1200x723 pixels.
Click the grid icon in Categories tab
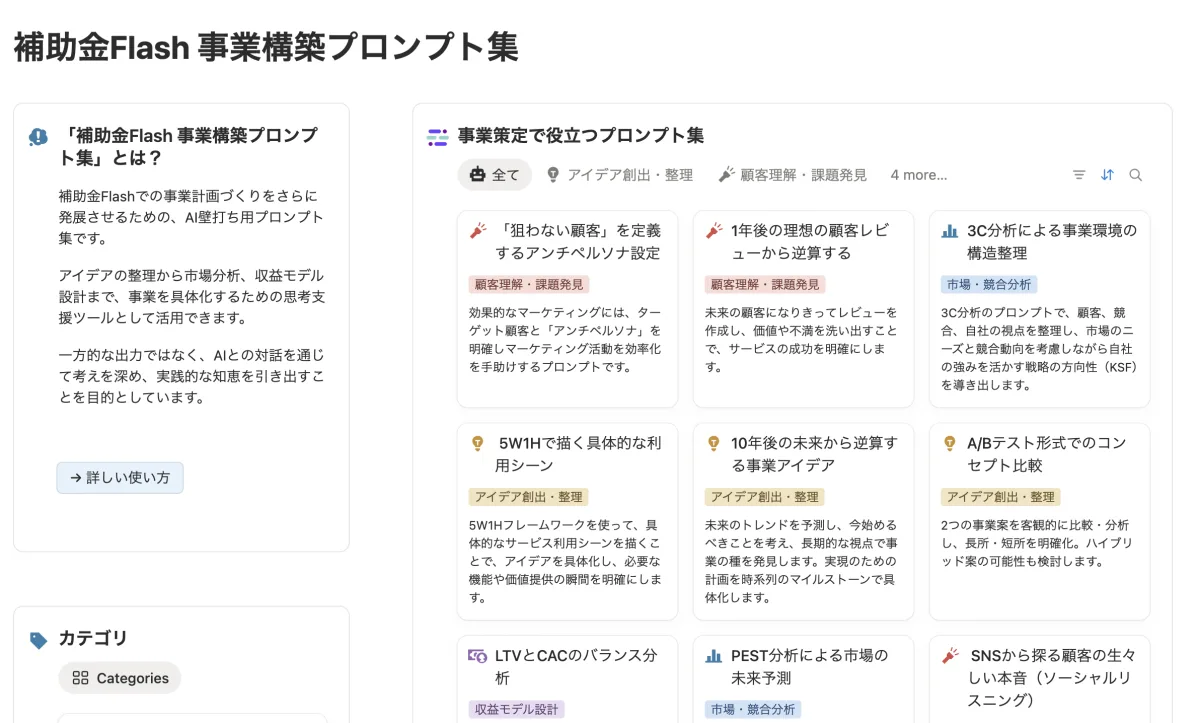pyautogui.click(x=81, y=678)
